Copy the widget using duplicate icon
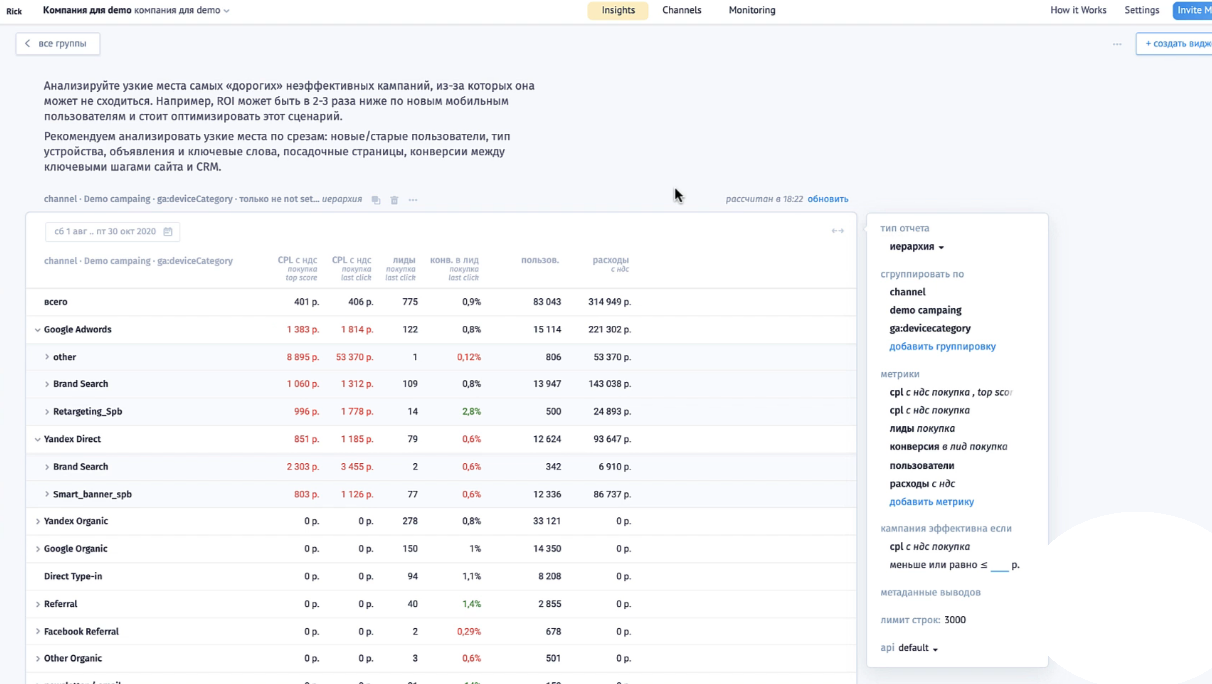Viewport: 1212px width, 684px height. [376, 200]
